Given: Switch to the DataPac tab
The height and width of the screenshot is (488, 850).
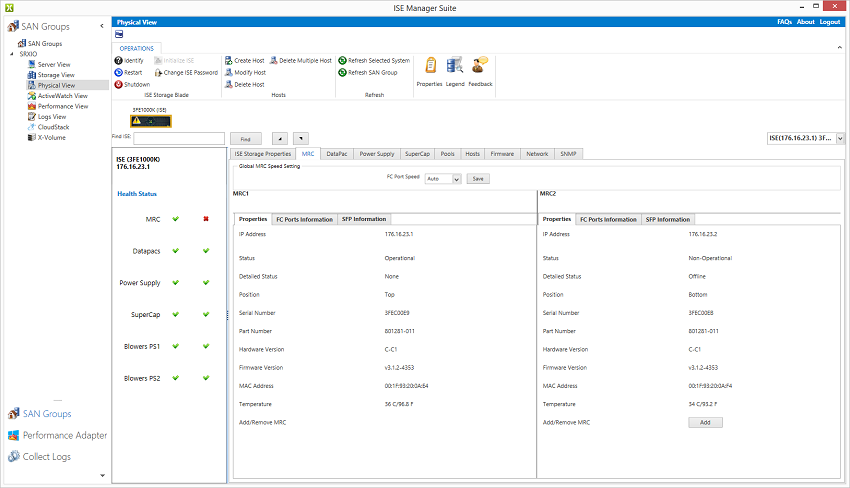Looking at the screenshot, I should pyautogui.click(x=337, y=154).
